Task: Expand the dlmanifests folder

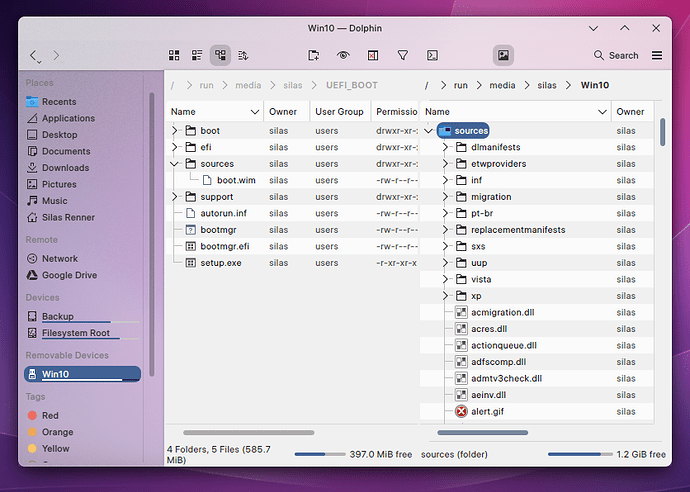Action: click(x=445, y=147)
